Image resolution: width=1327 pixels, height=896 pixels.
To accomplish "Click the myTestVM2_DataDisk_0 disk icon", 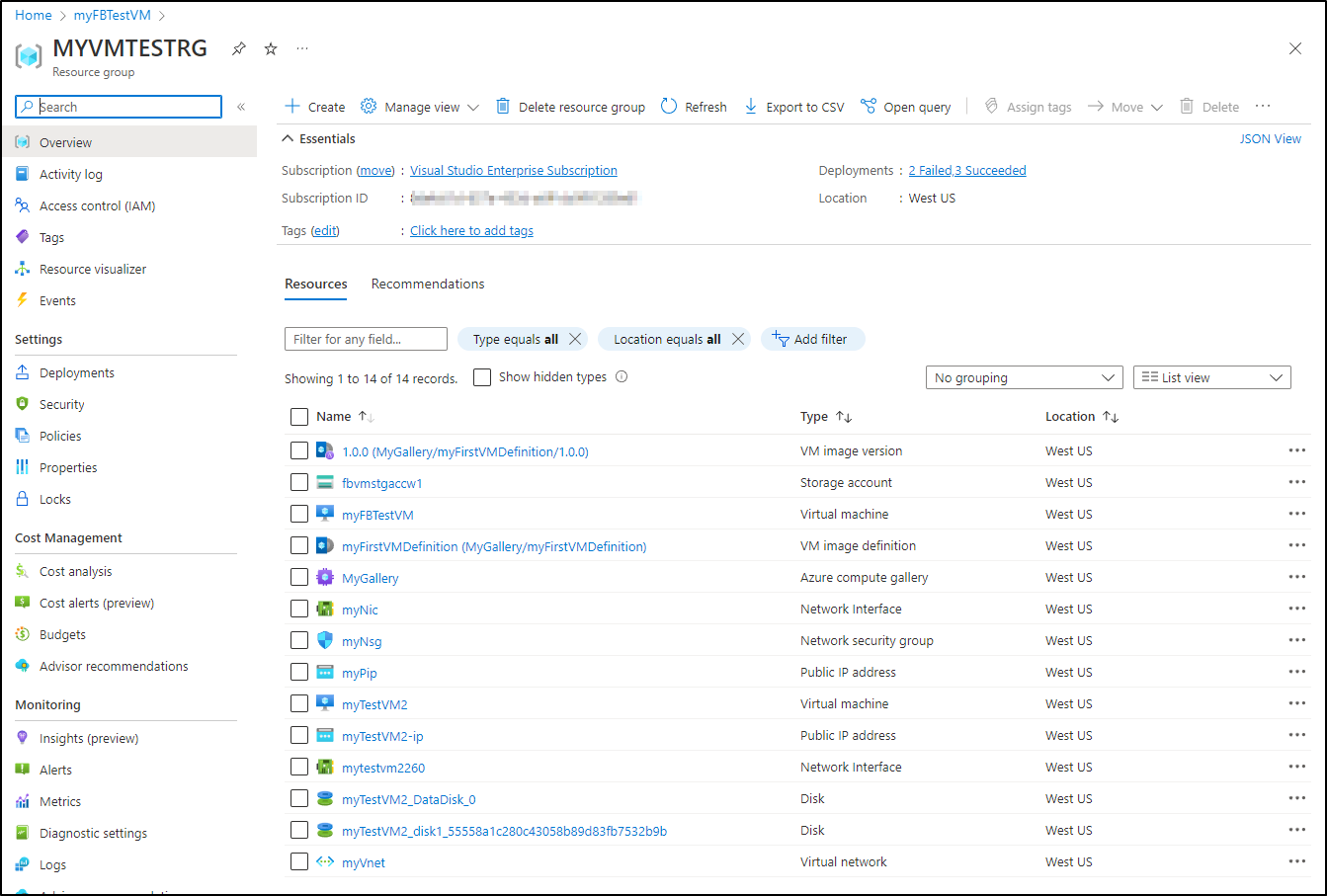I will (x=325, y=798).
